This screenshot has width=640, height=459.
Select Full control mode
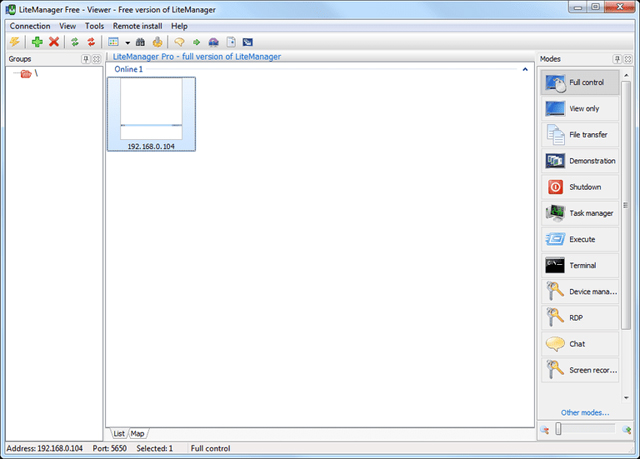(x=580, y=82)
